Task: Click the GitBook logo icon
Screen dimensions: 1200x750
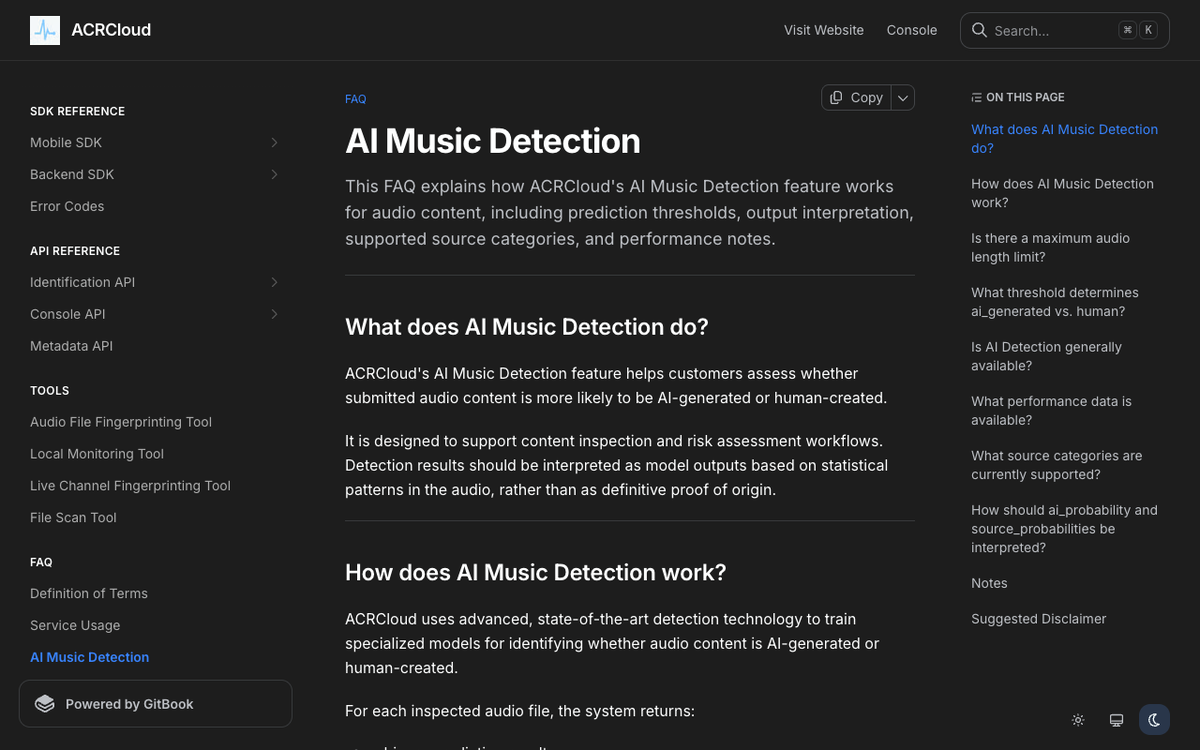Action: coord(44,704)
